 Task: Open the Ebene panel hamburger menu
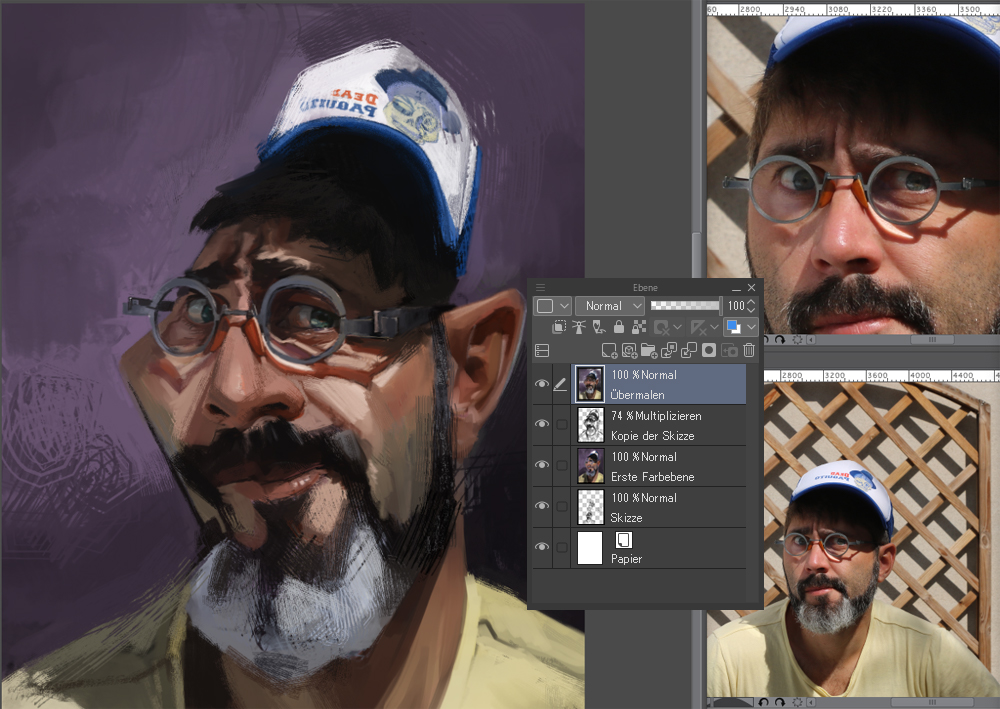coord(541,288)
